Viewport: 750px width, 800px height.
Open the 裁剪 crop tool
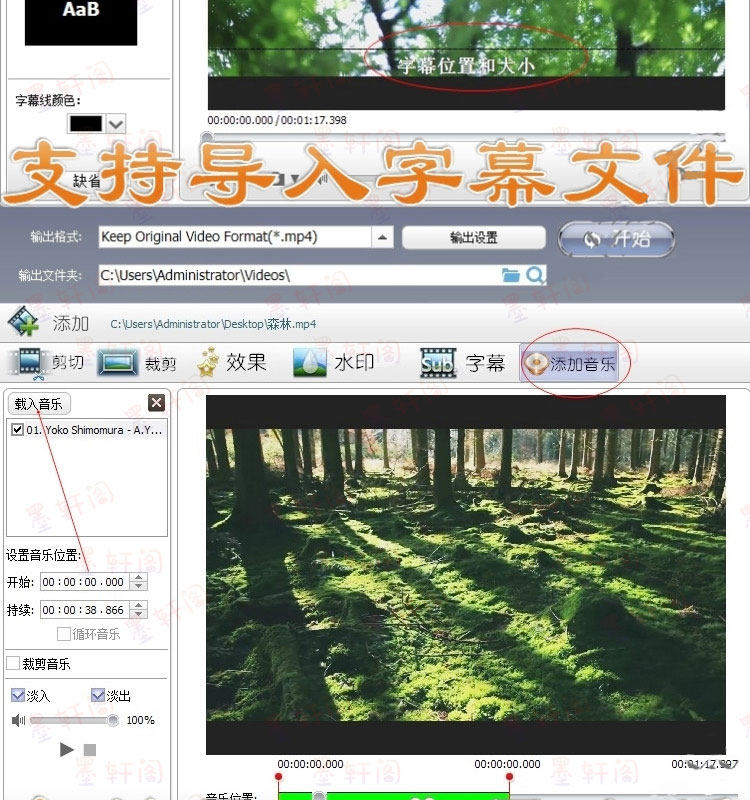137,363
